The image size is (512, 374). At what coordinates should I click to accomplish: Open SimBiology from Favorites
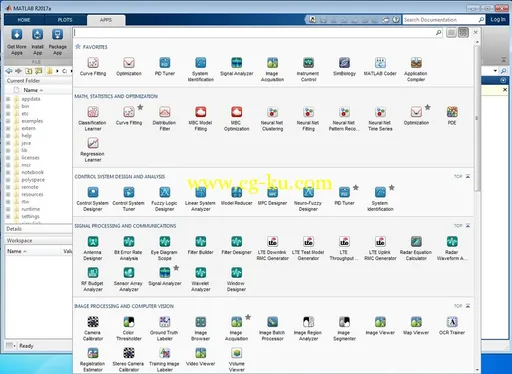(x=344, y=66)
